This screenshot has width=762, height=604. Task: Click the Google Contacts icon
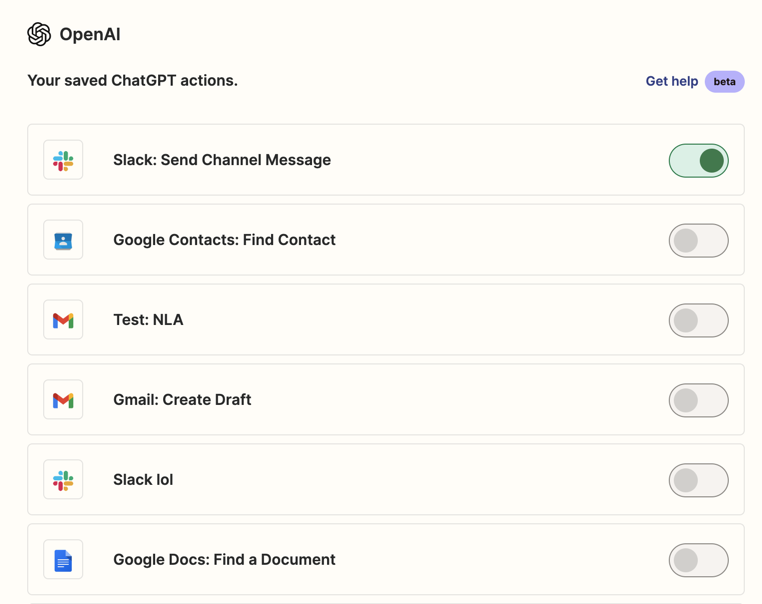point(63,240)
